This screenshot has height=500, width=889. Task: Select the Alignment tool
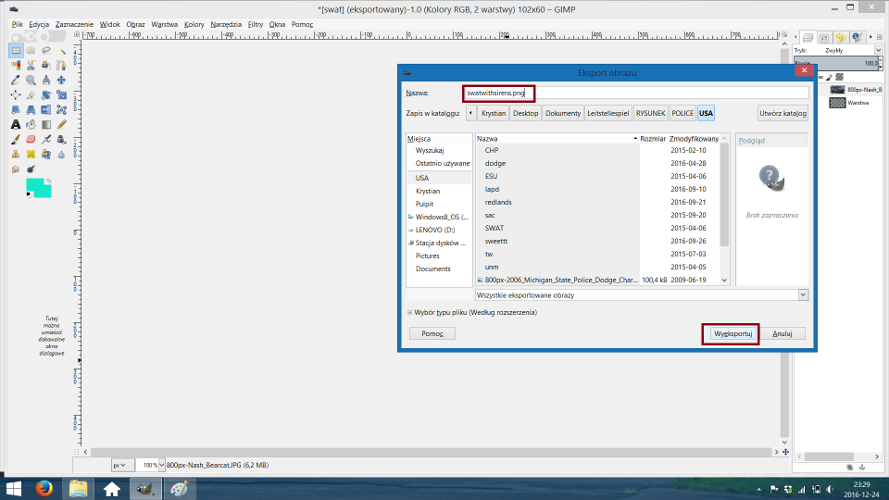[x=16, y=95]
